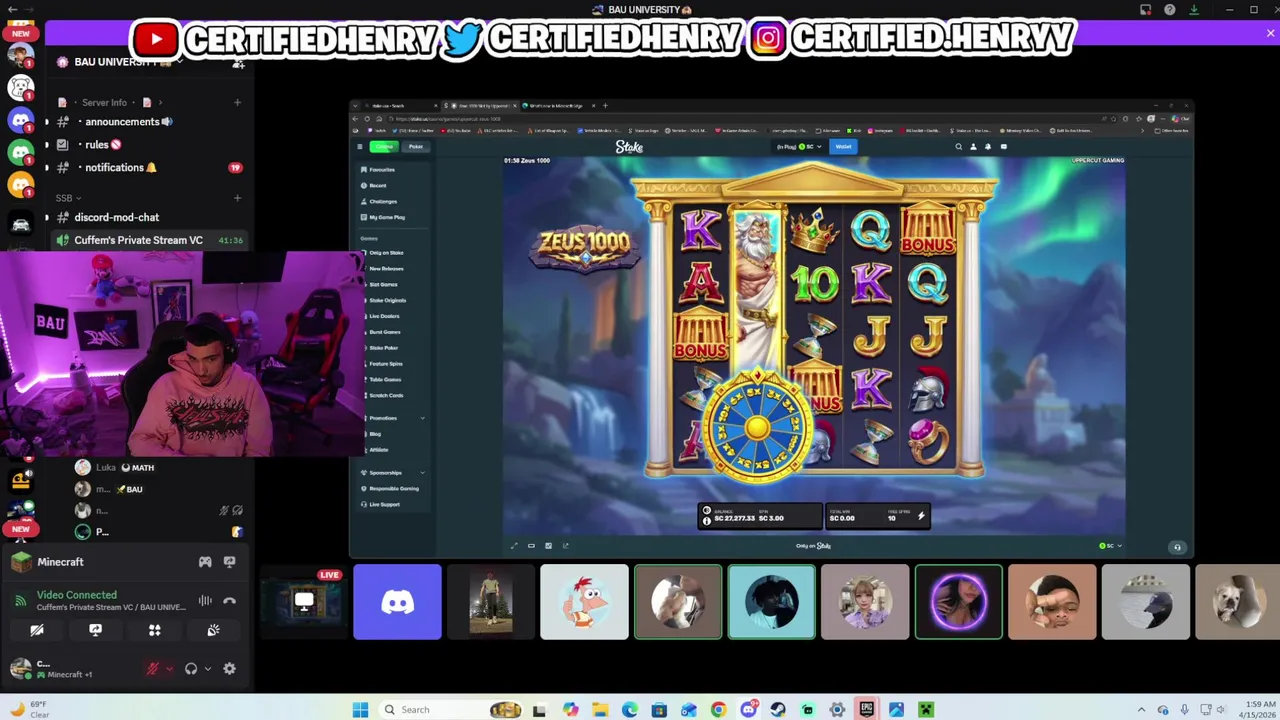Open the microphone input options arrow

169,669
